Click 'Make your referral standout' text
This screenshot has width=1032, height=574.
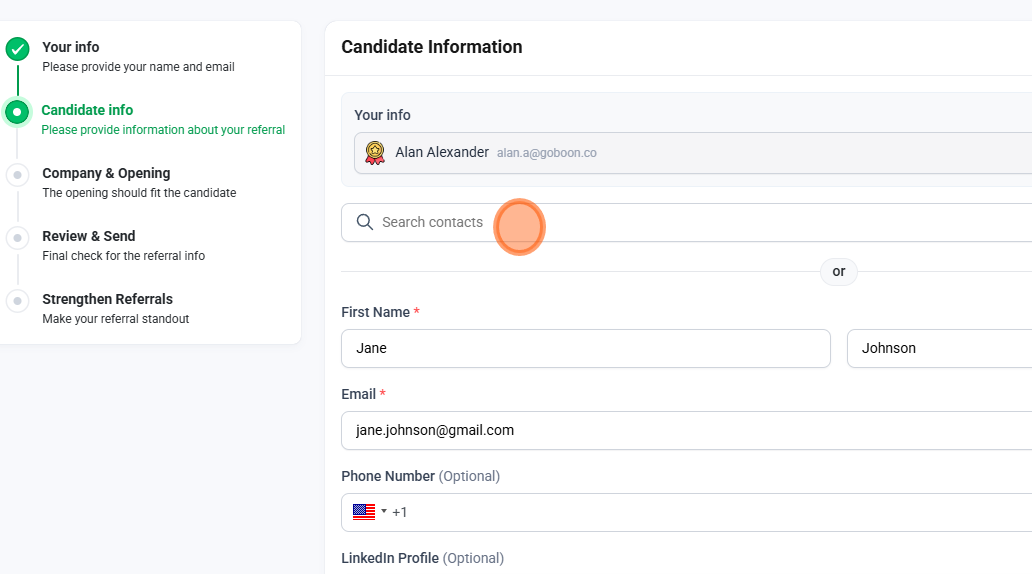[x=116, y=319]
